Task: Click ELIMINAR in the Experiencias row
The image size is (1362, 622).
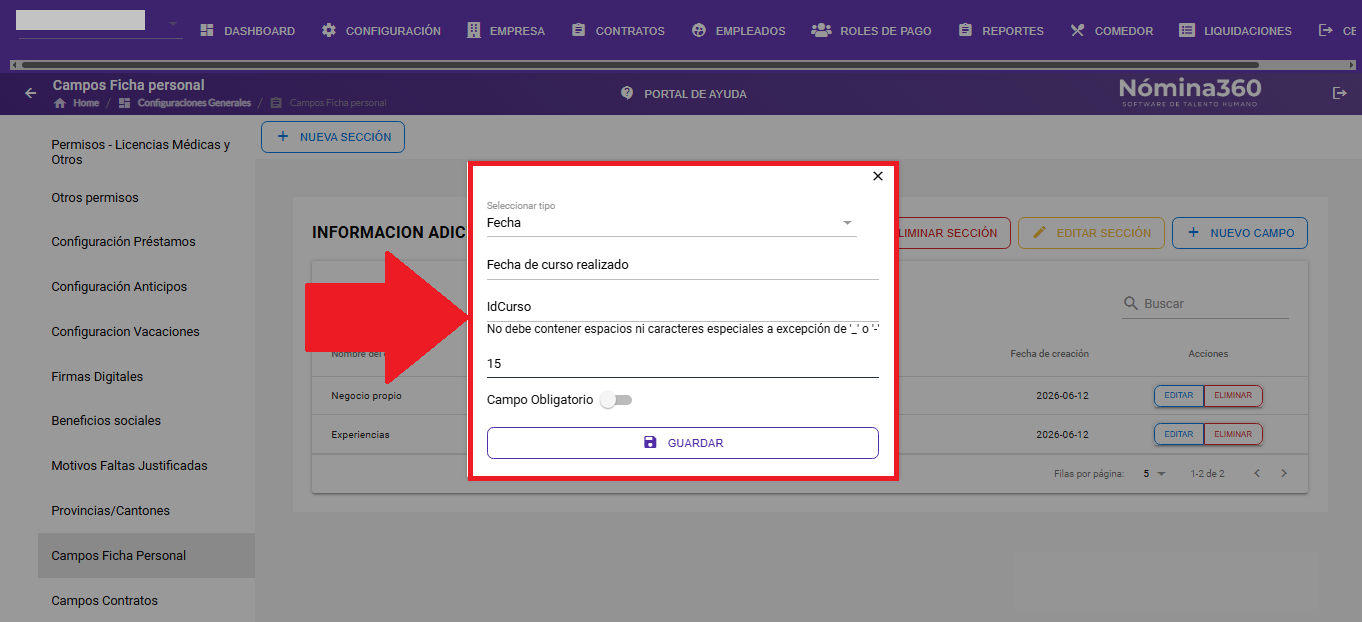Action: pyautogui.click(x=1233, y=434)
